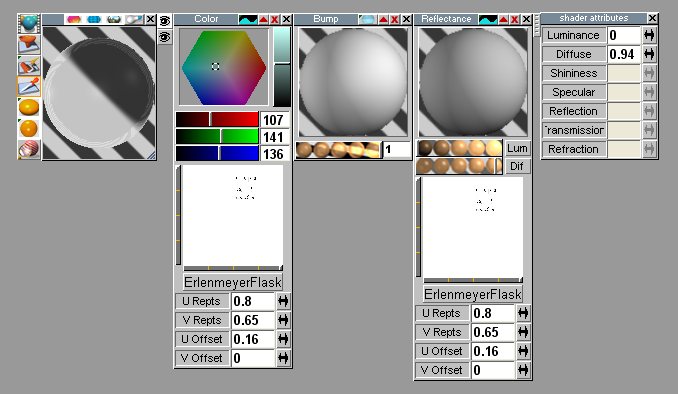Click red X icon in Bump panel
This screenshot has width=678, height=394.
[x=394, y=19]
